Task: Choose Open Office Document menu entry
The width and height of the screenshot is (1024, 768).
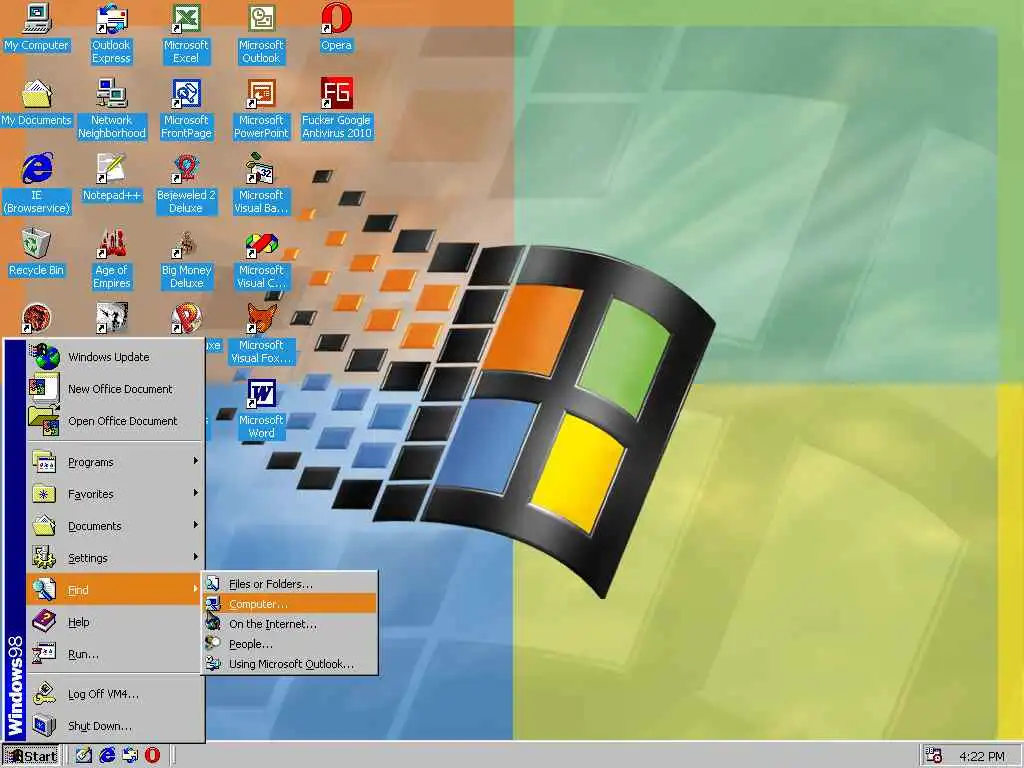Action: 116,421
